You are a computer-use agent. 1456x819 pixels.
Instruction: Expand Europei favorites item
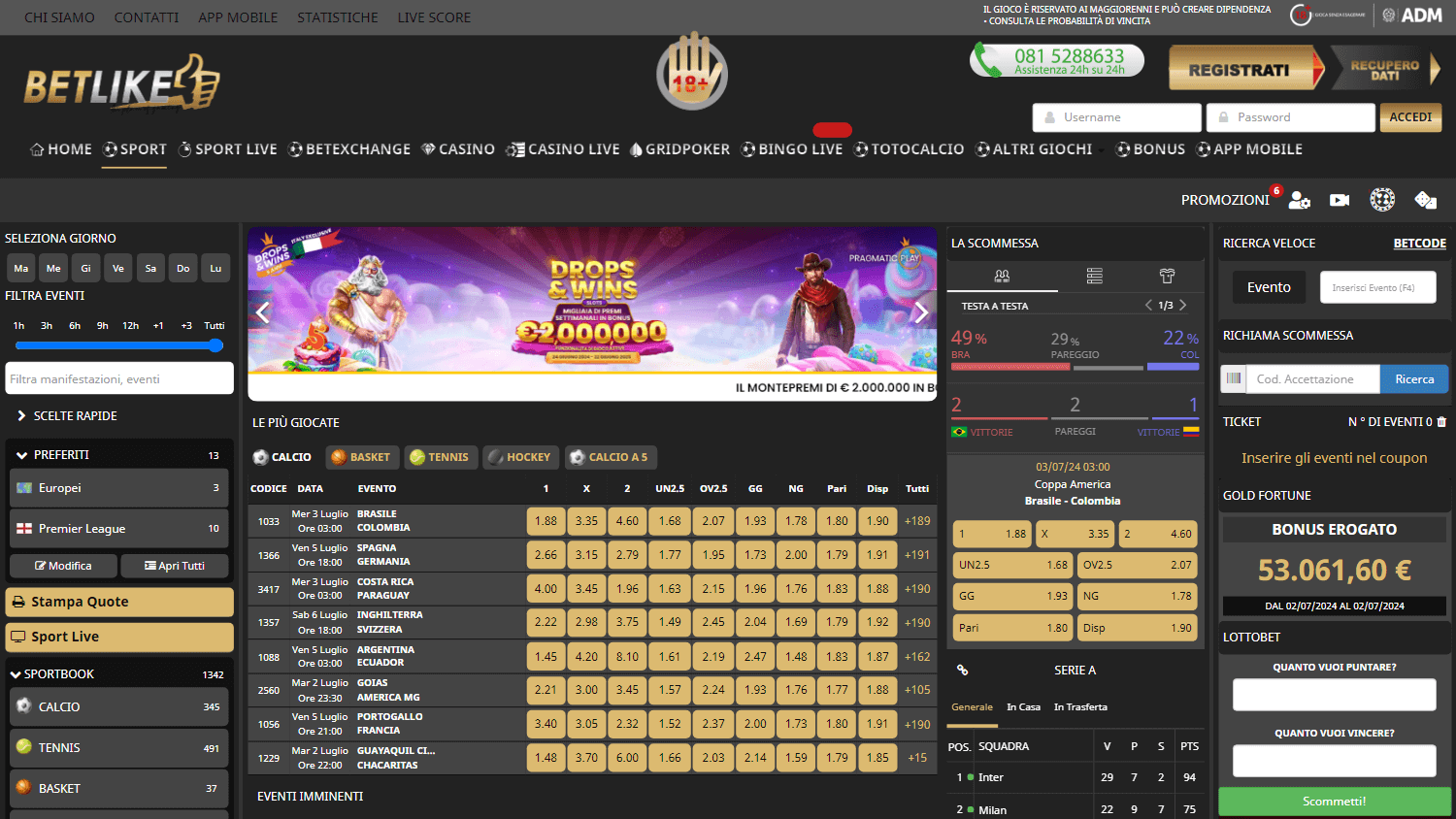pos(119,488)
